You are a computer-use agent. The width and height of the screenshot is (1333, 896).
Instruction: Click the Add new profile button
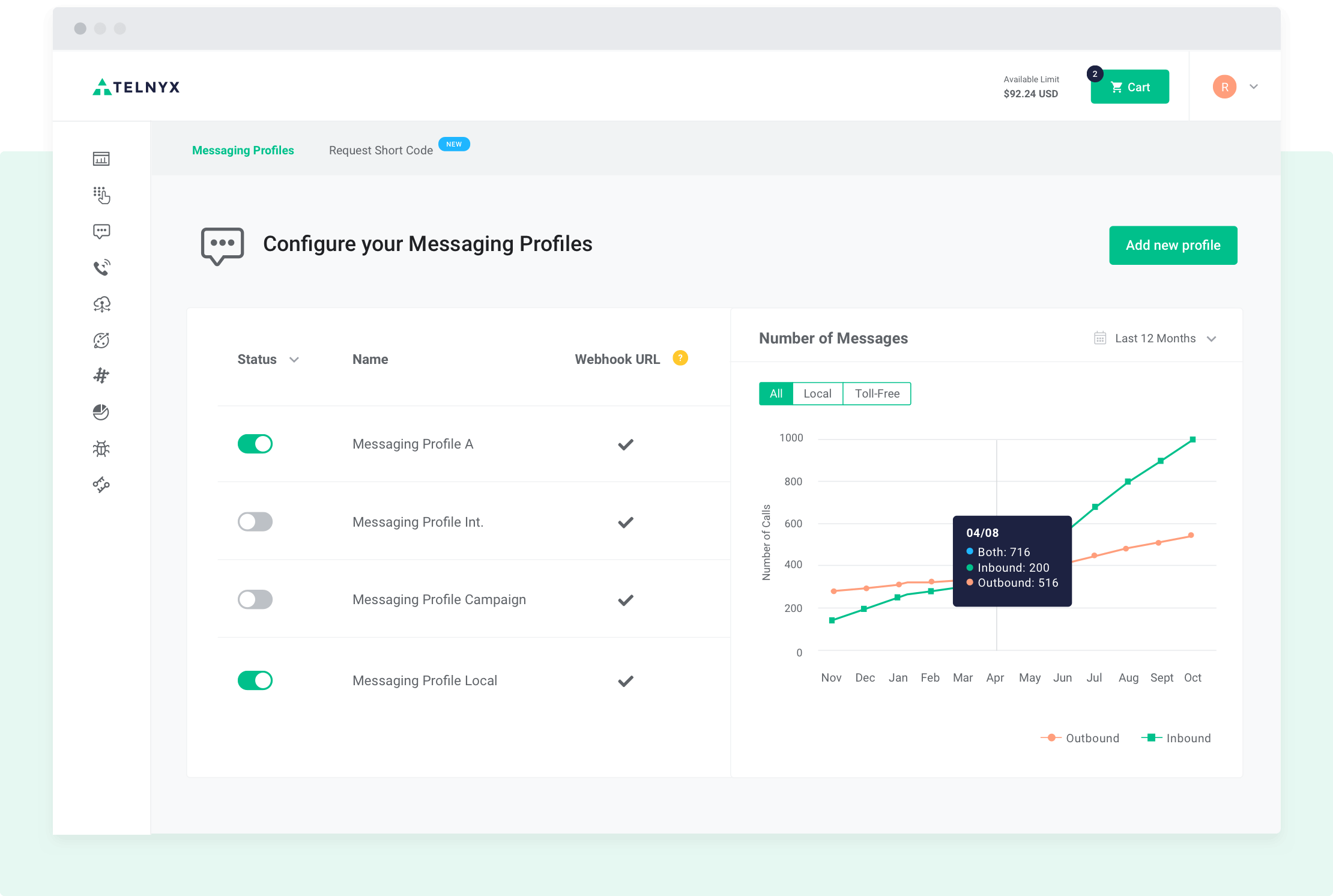(x=1173, y=245)
